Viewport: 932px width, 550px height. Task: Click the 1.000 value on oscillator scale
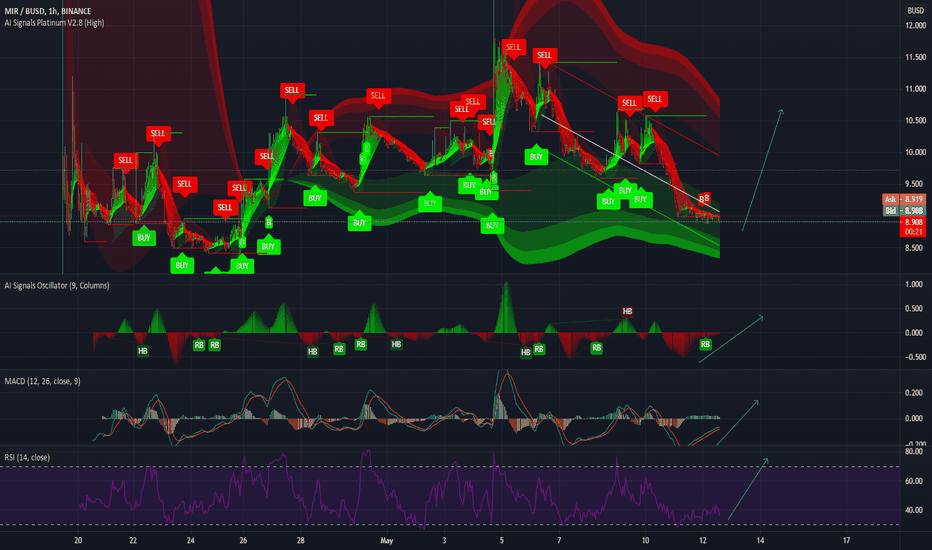[x=914, y=284]
